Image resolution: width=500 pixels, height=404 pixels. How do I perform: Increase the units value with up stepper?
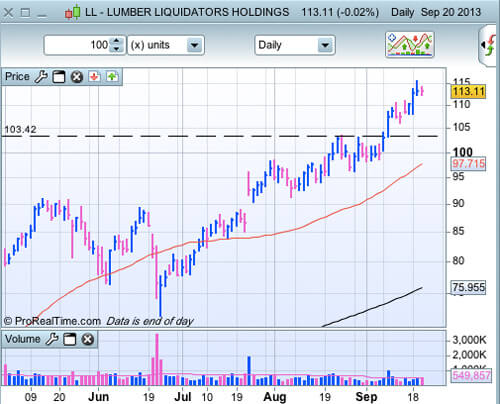click(x=116, y=41)
